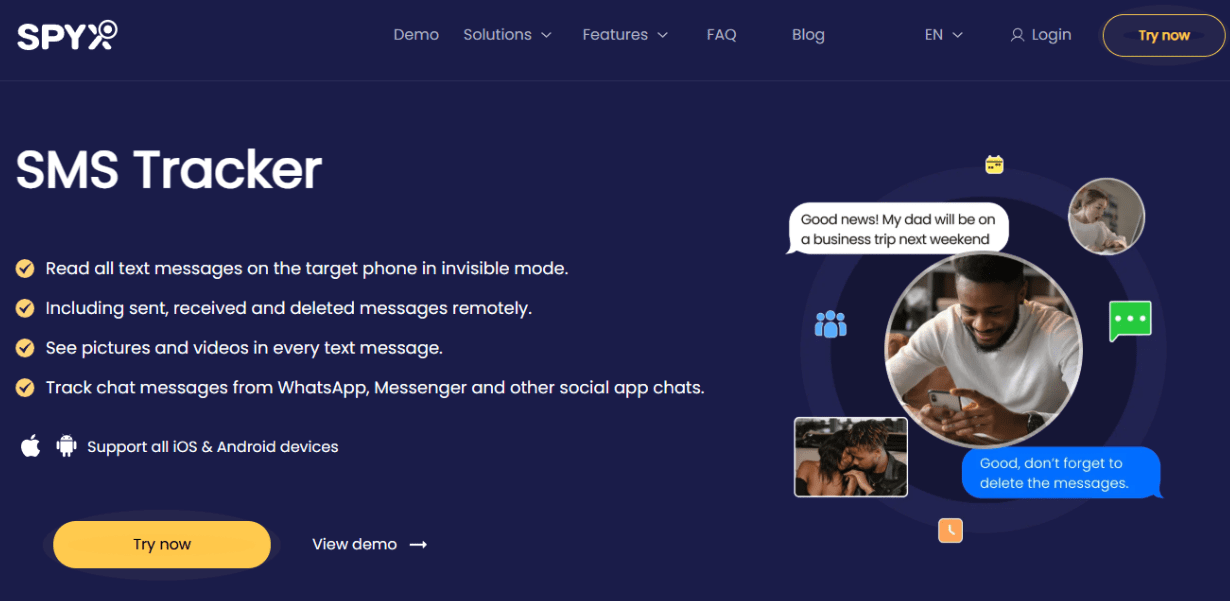
Task: Open the View demo link
Action: (x=354, y=545)
